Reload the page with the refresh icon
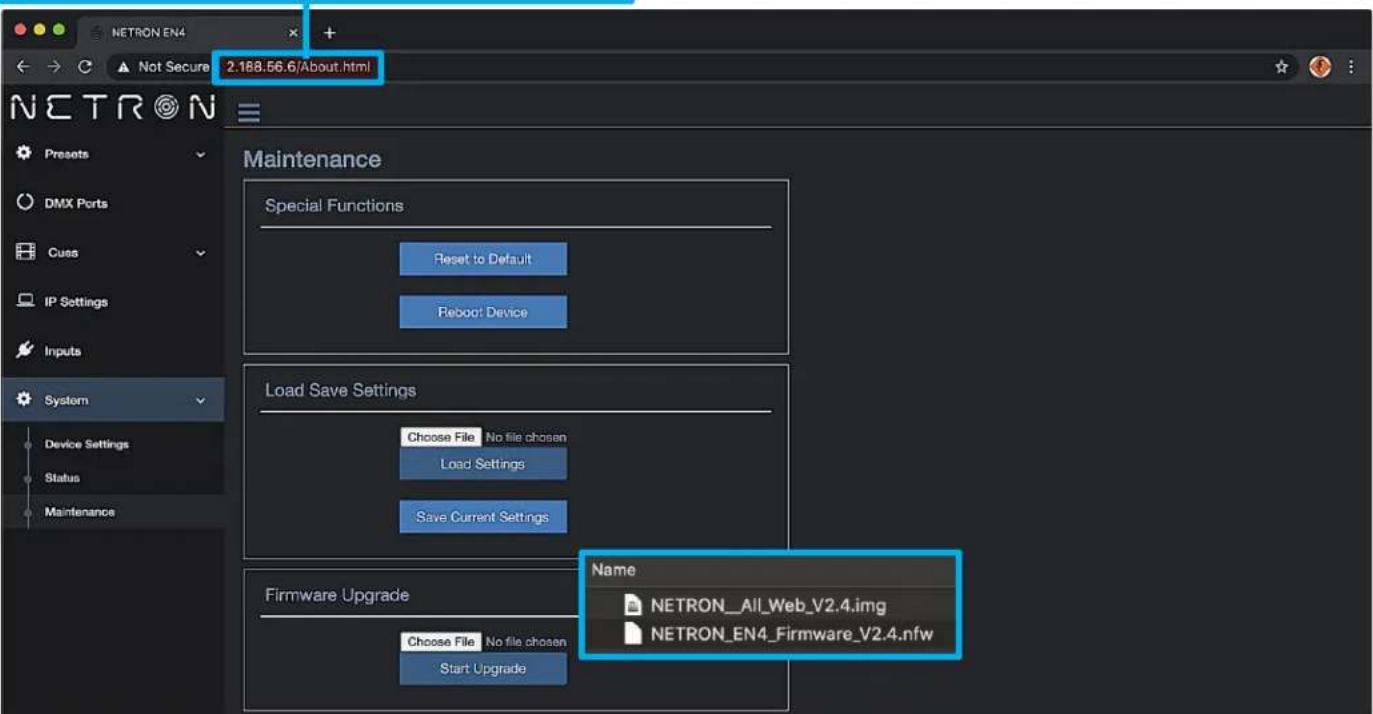This screenshot has width=1373, height=714. tap(86, 67)
